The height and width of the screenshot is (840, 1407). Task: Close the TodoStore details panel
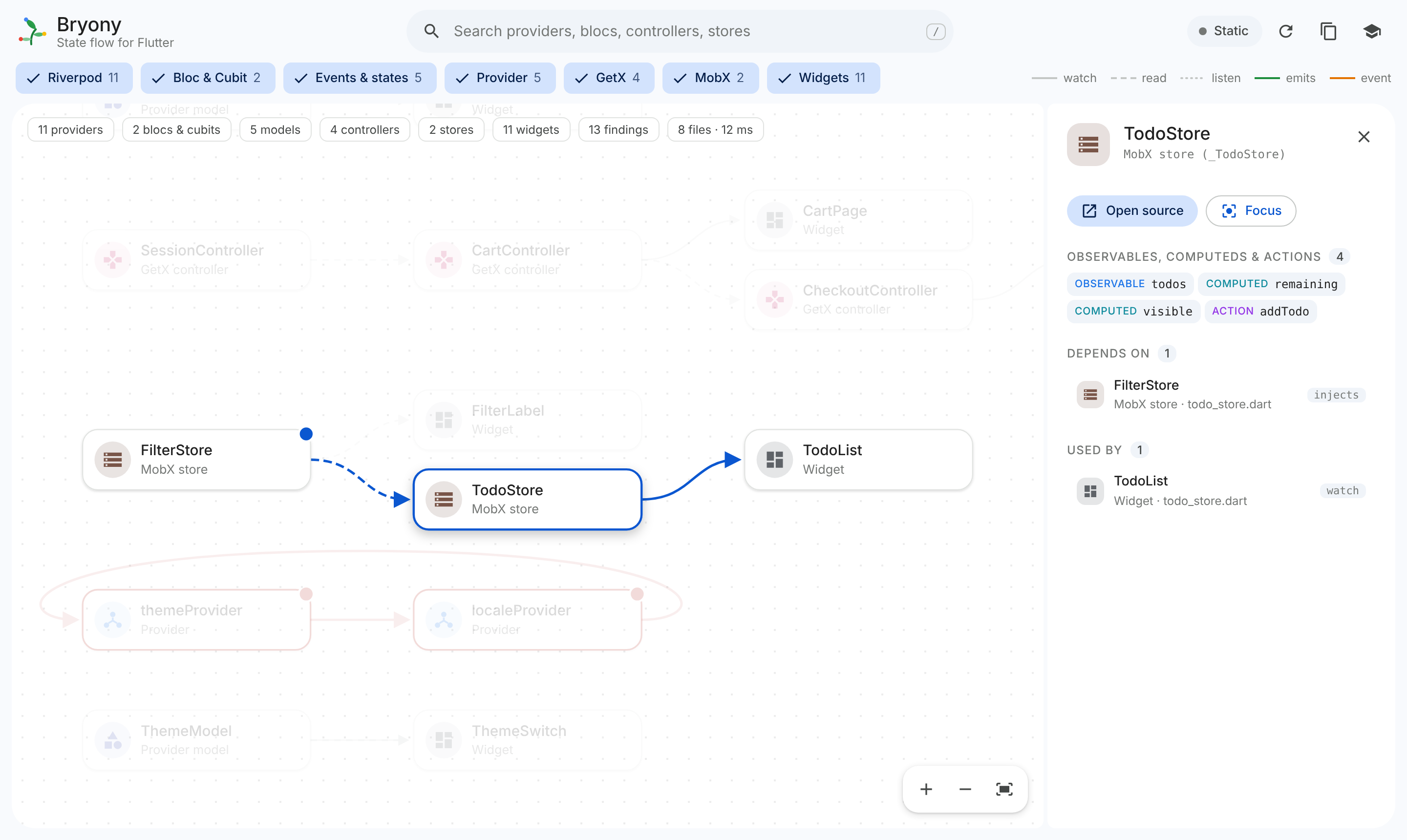(x=1364, y=137)
